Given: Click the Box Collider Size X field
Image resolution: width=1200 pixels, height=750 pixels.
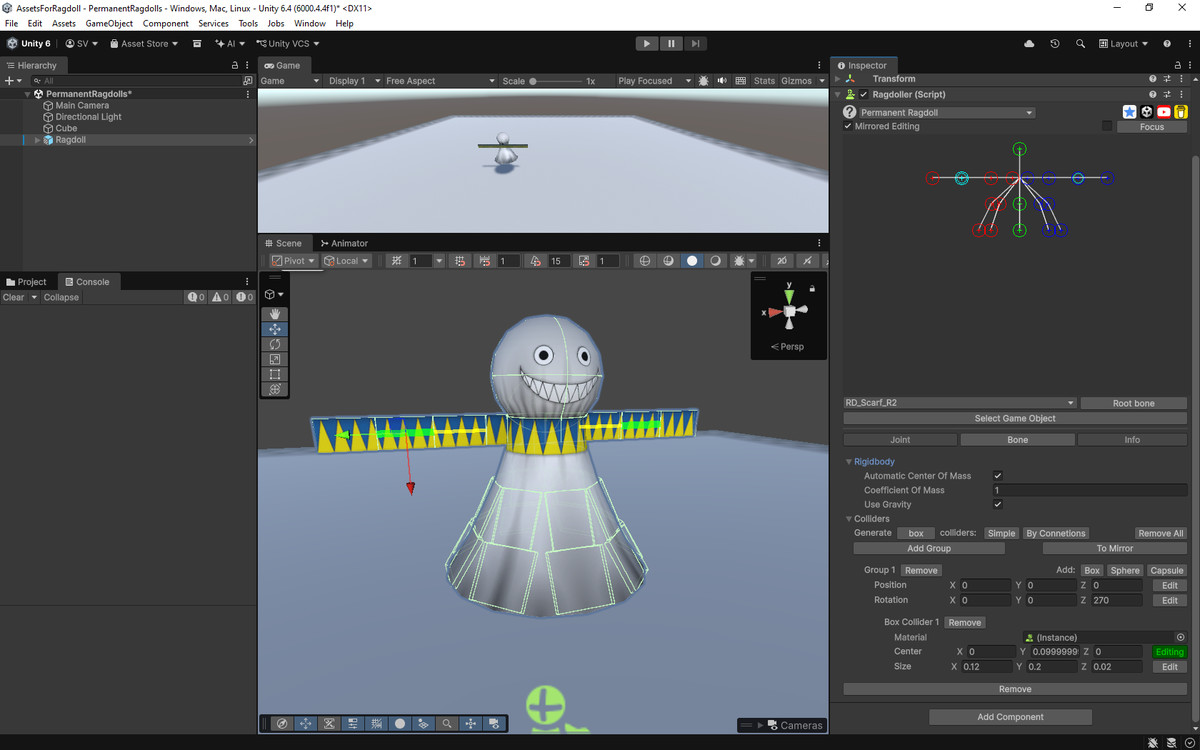Looking at the screenshot, I should (986, 667).
